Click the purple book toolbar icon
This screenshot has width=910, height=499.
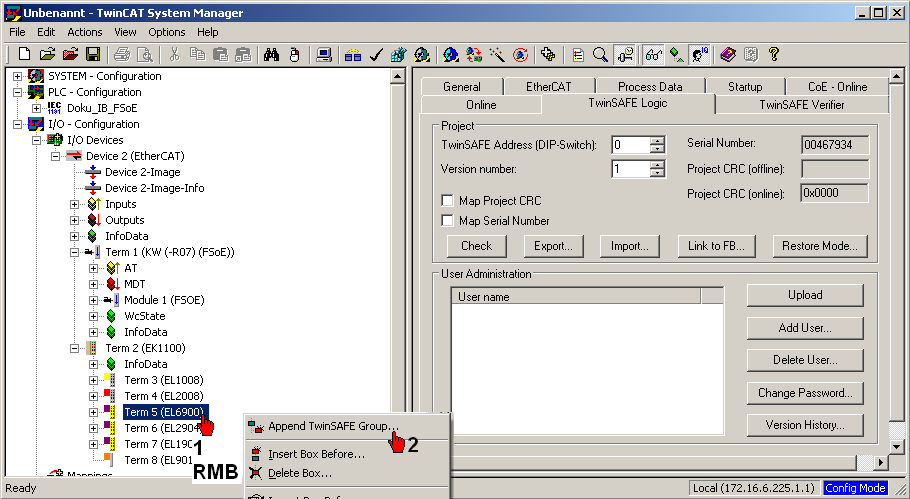point(728,55)
